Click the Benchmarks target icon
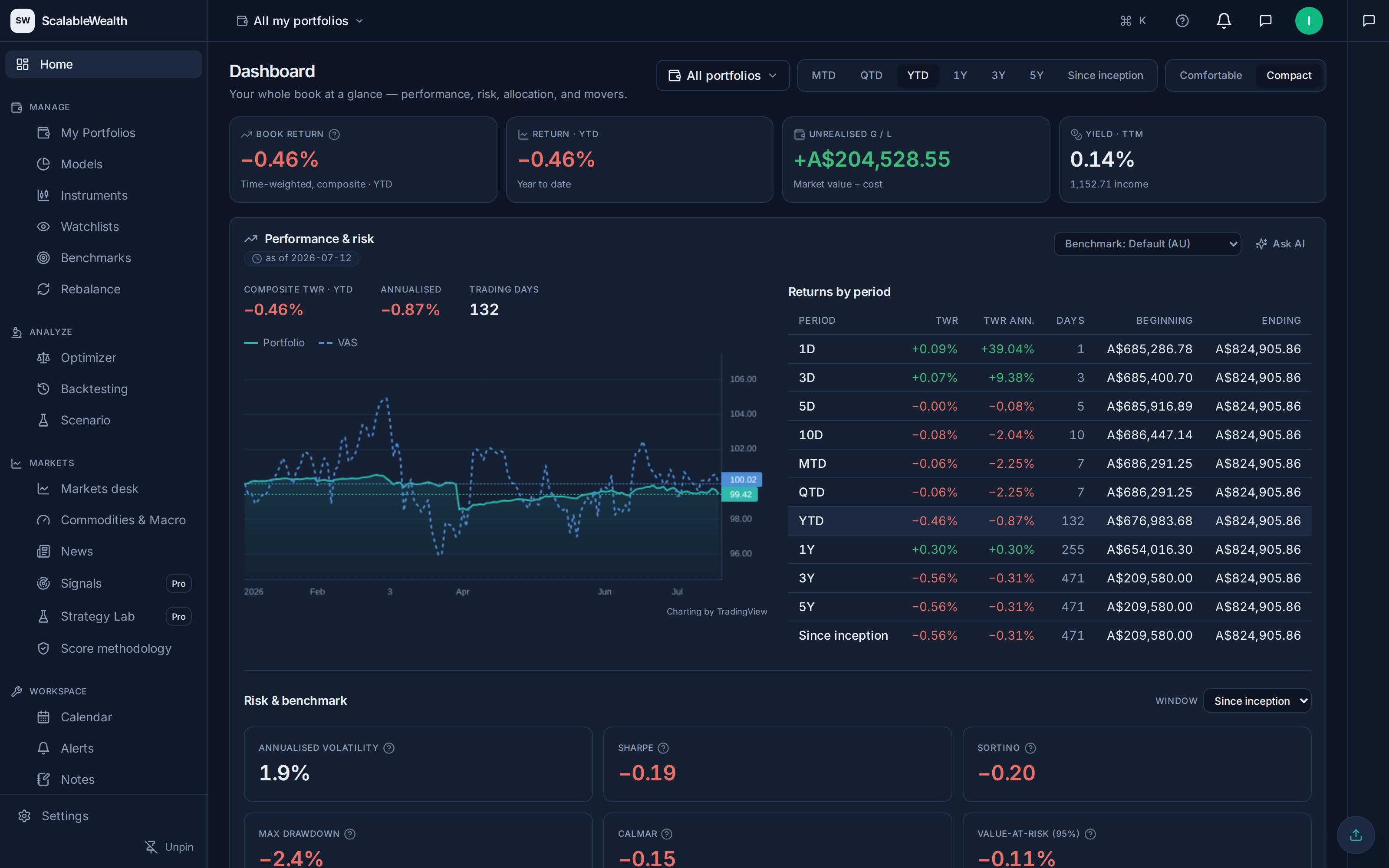 point(43,258)
